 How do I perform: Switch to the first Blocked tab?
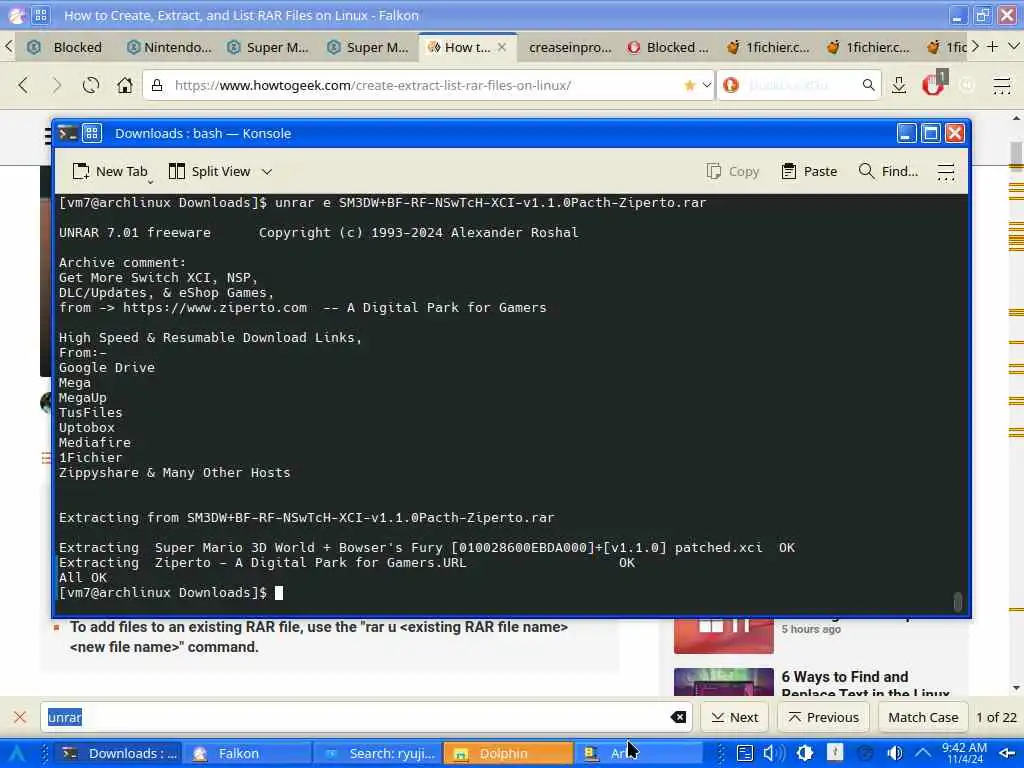point(66,47)
